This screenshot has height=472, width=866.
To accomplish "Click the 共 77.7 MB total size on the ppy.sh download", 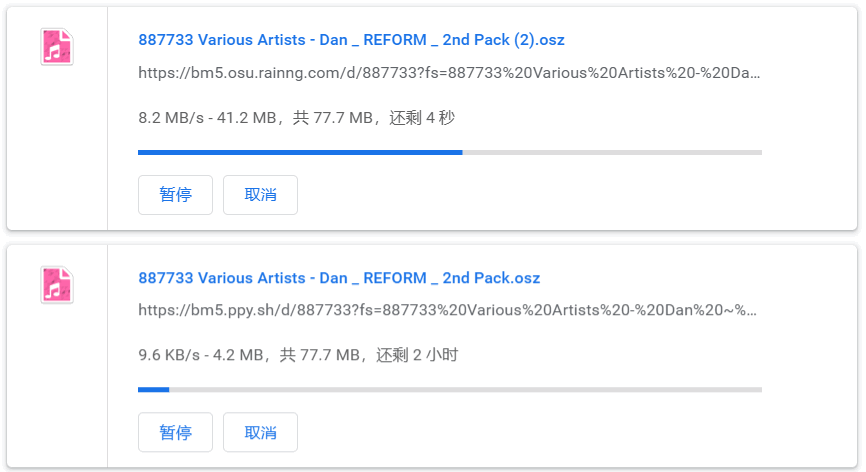I will pos(320,355).
